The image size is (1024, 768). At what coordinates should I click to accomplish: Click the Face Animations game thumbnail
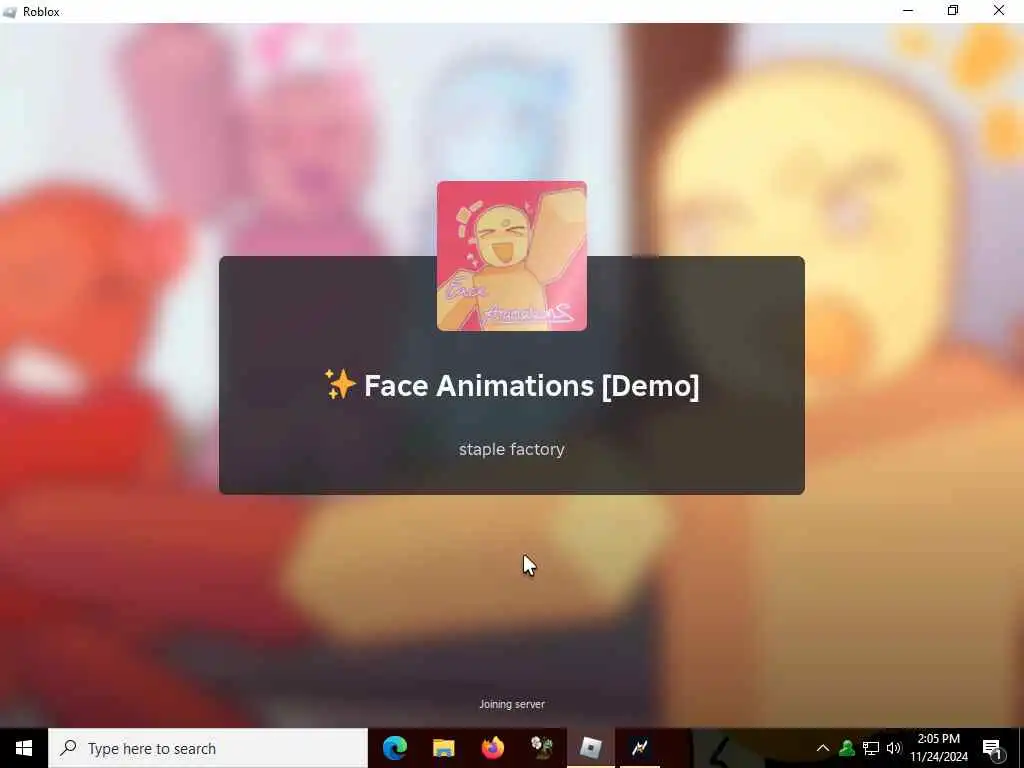(x=511, y=256)
